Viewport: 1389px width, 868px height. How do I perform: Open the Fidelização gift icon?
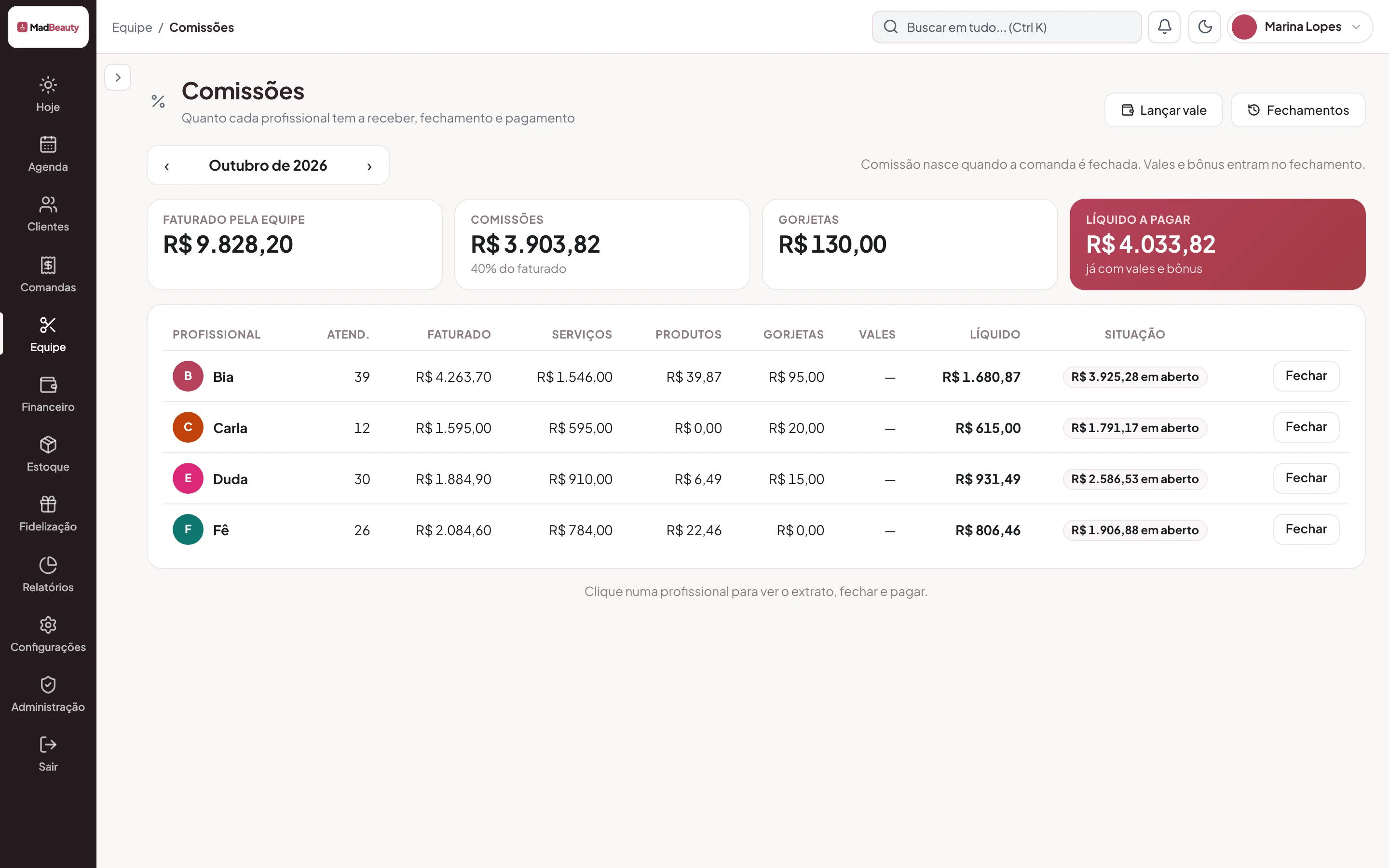[x=48, y=504]
